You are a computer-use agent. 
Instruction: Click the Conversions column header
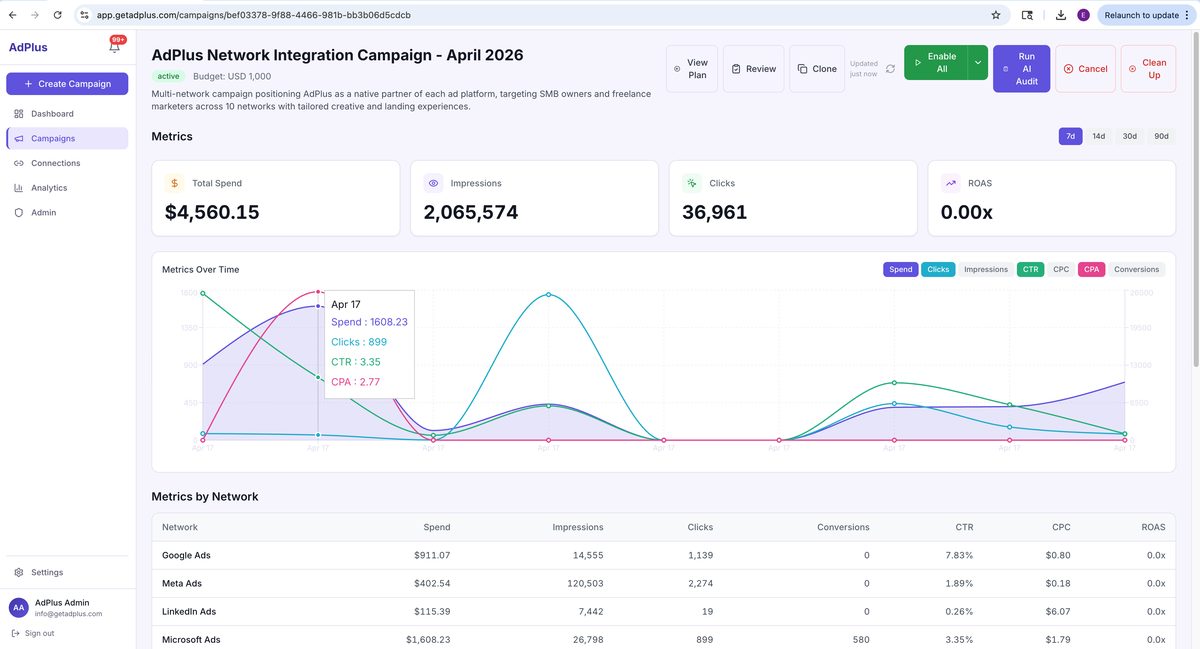click(x=843, y=527)
